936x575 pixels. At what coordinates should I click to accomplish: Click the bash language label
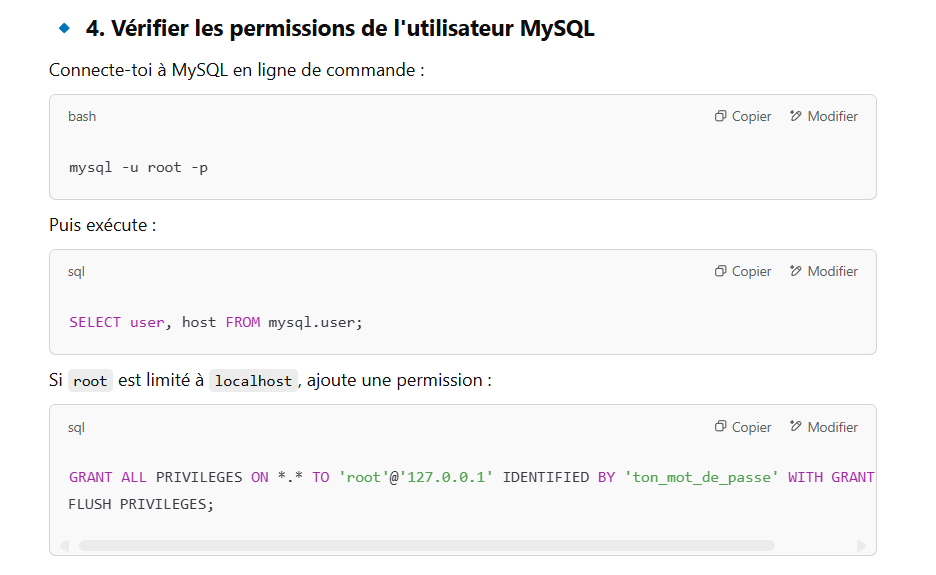point(82,116)
